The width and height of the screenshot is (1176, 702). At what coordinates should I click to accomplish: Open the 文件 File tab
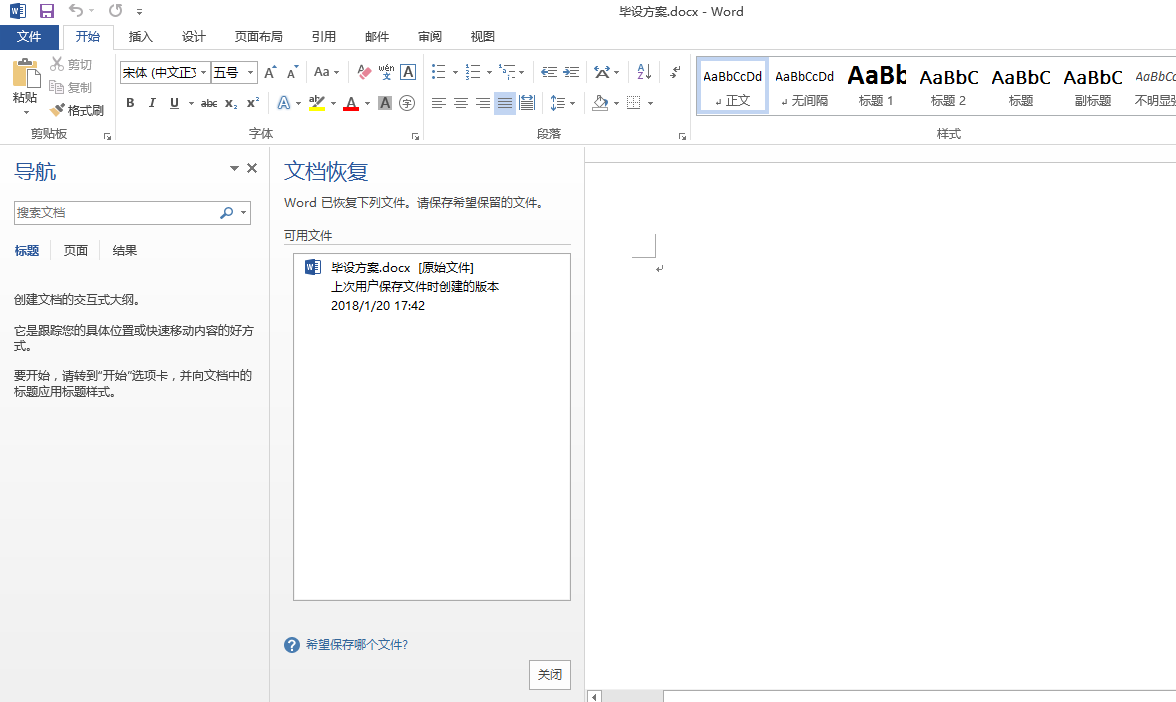[29, 37]
